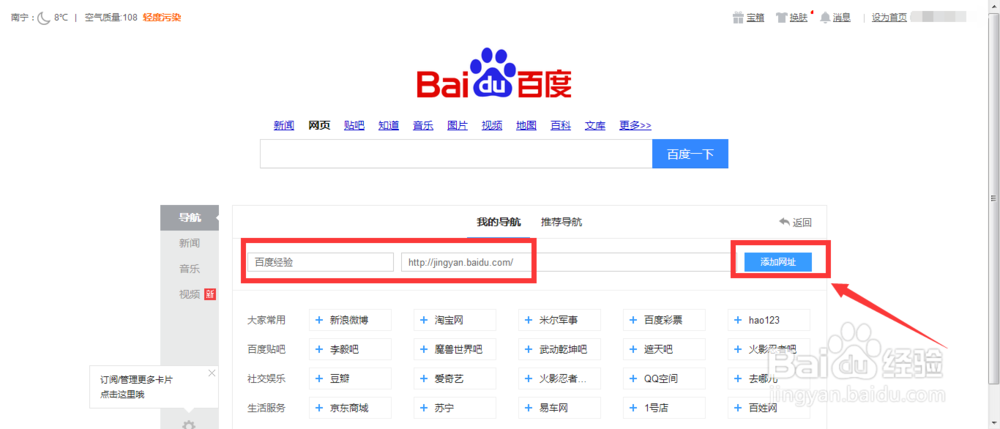Switch to 推荐导航 tab
Viewport: 1000px width, 429px height.
click(561, 222)
